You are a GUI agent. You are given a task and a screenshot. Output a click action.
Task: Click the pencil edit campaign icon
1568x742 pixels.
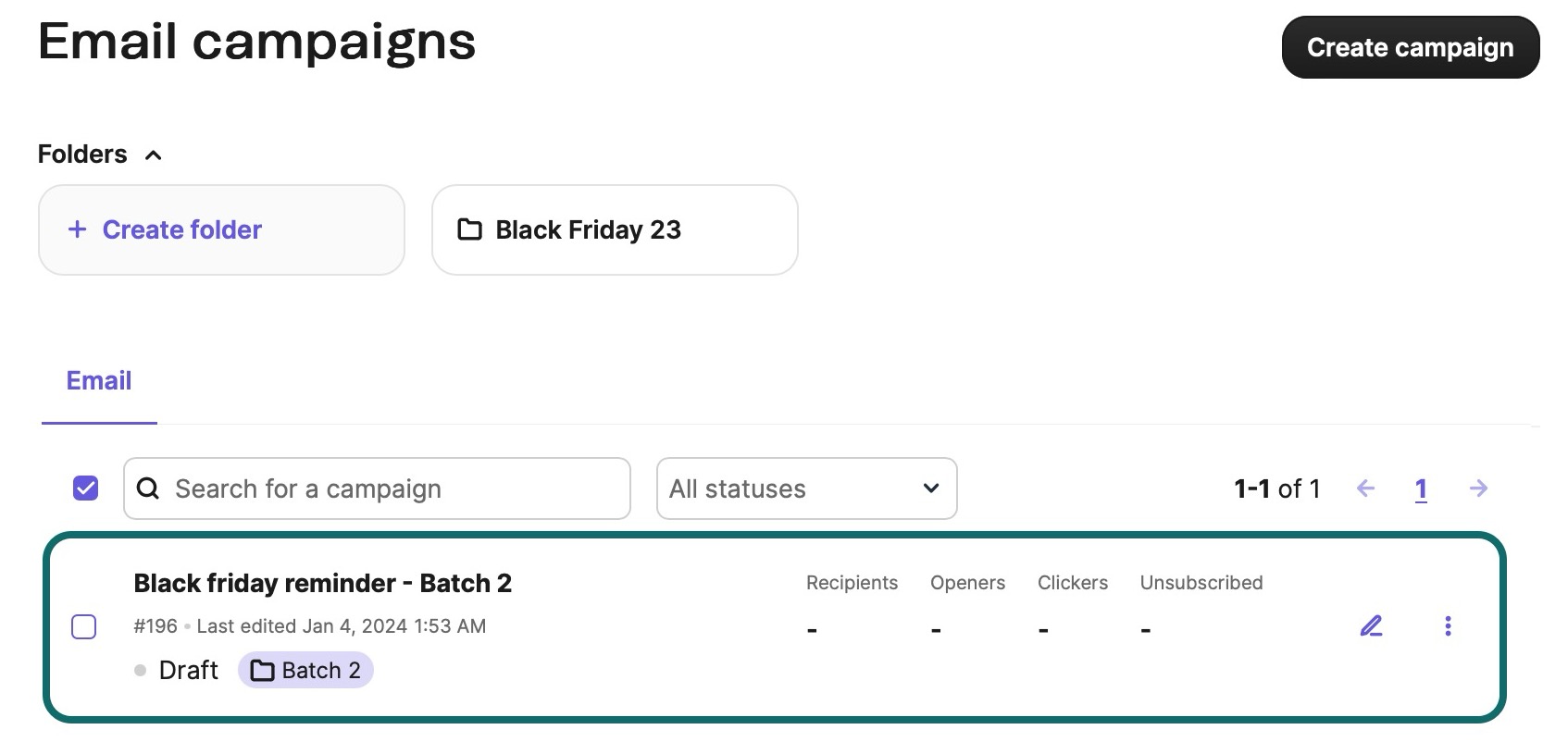pyautogui.click(x=1371, y=626)
